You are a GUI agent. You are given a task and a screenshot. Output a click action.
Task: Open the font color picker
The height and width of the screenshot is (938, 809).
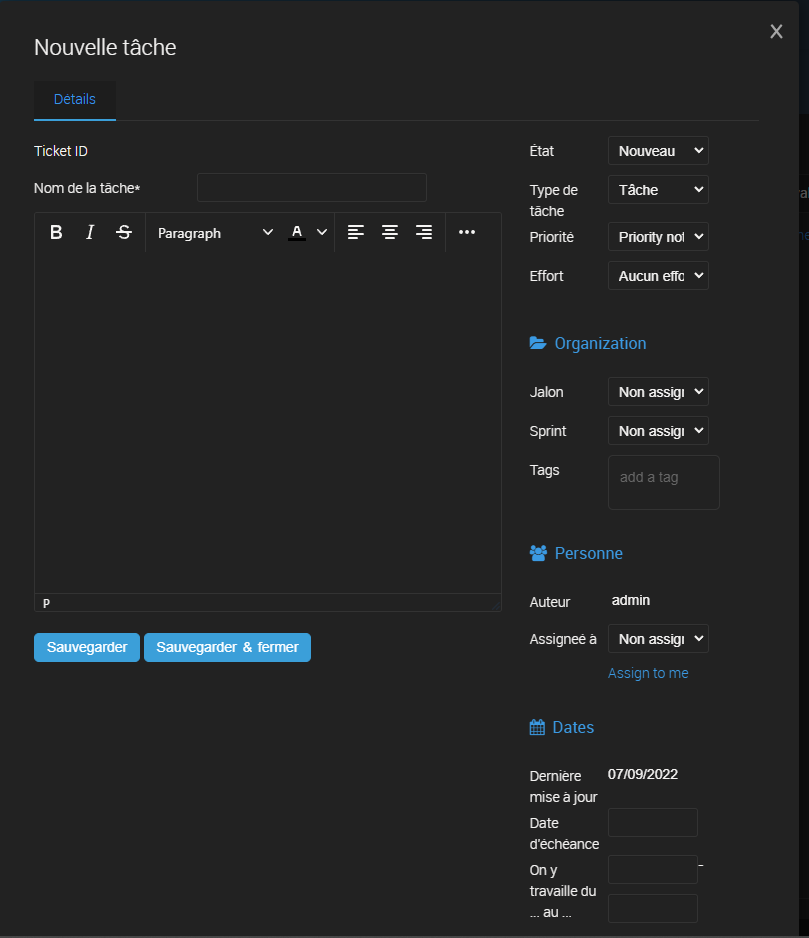coord(306,232)
